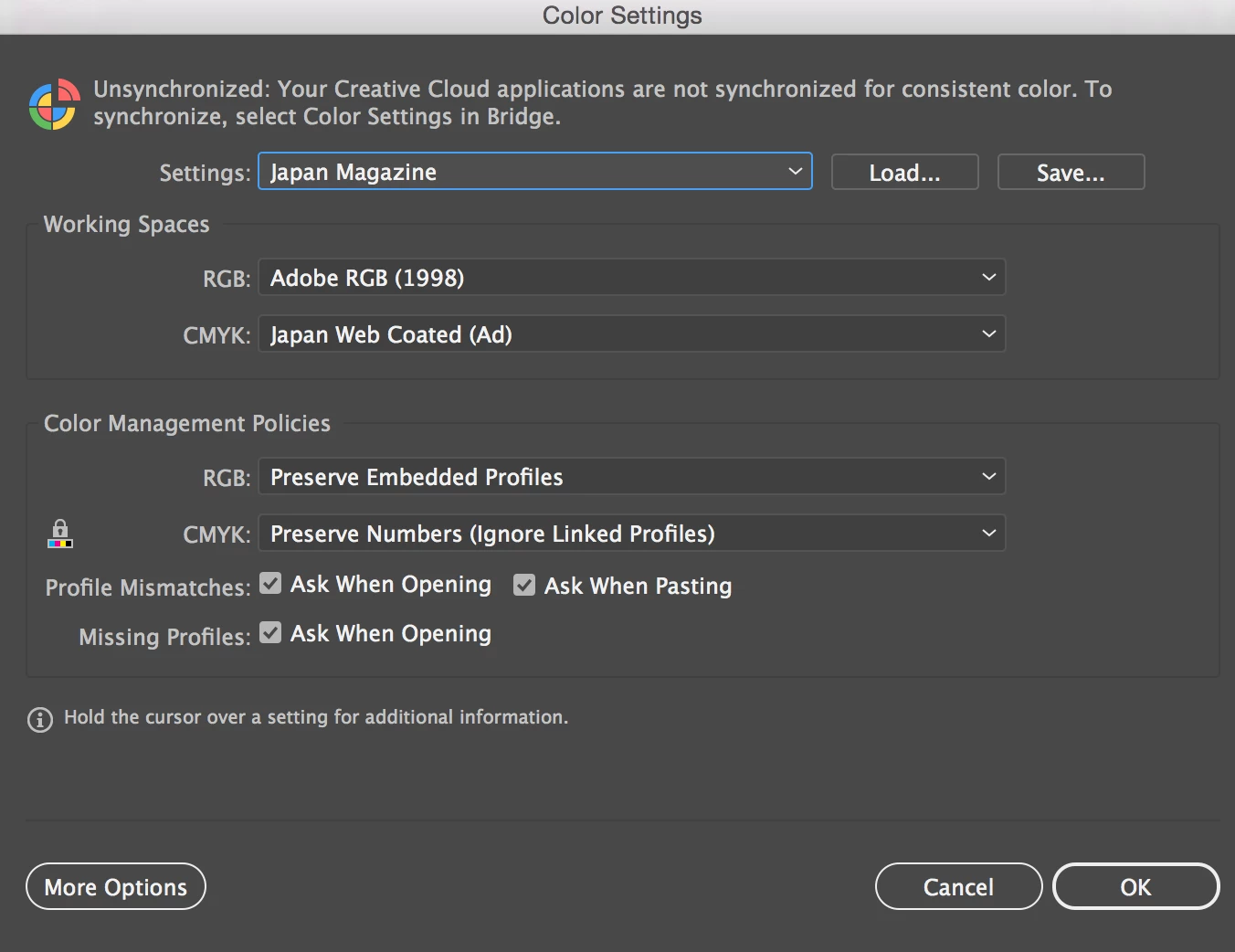Screen dimensions: 1235x952
Task: Click the Unsynchronized warning message text
Action: 603,102
